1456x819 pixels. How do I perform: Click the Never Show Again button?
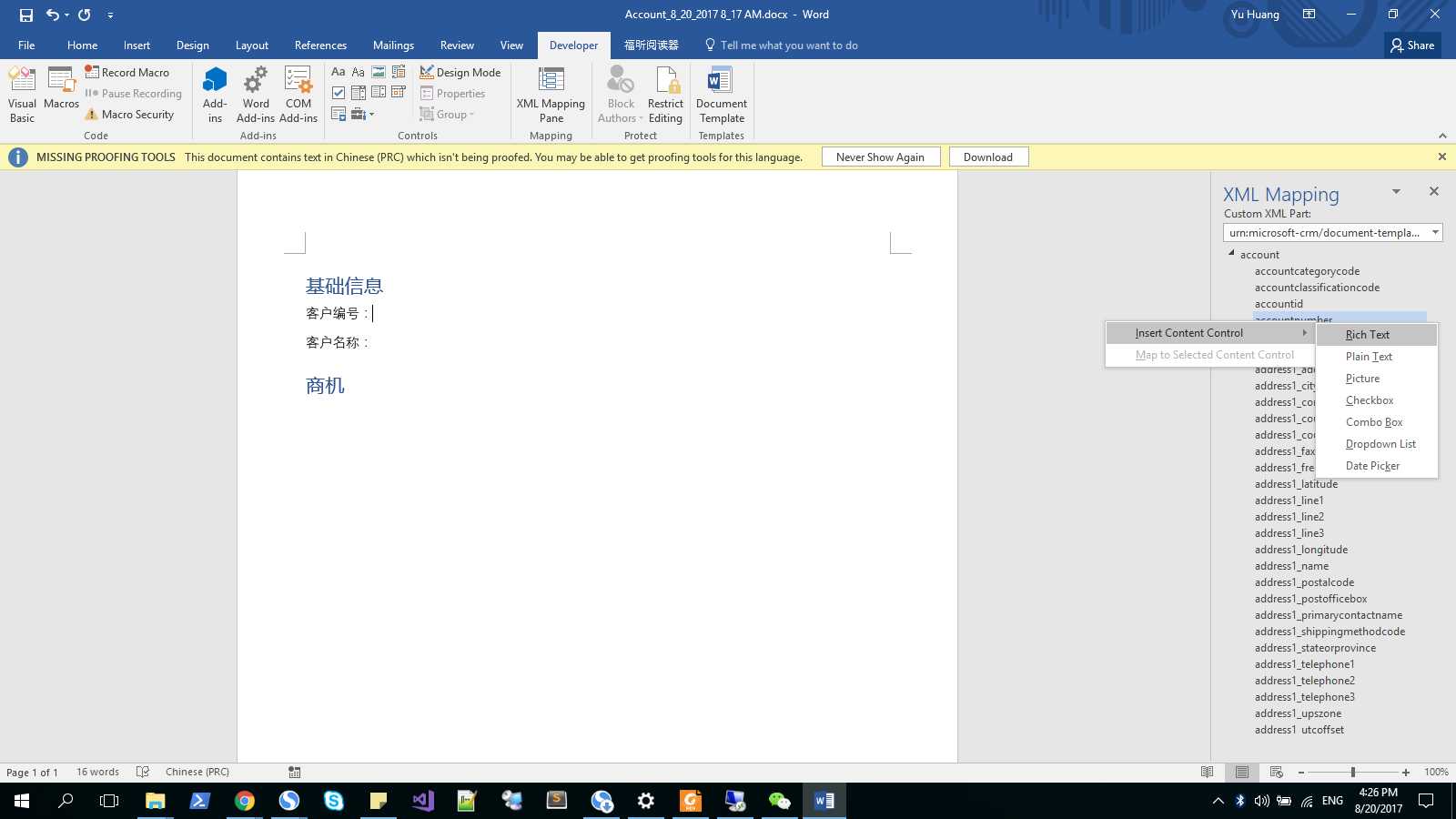(x=880, y=157)
